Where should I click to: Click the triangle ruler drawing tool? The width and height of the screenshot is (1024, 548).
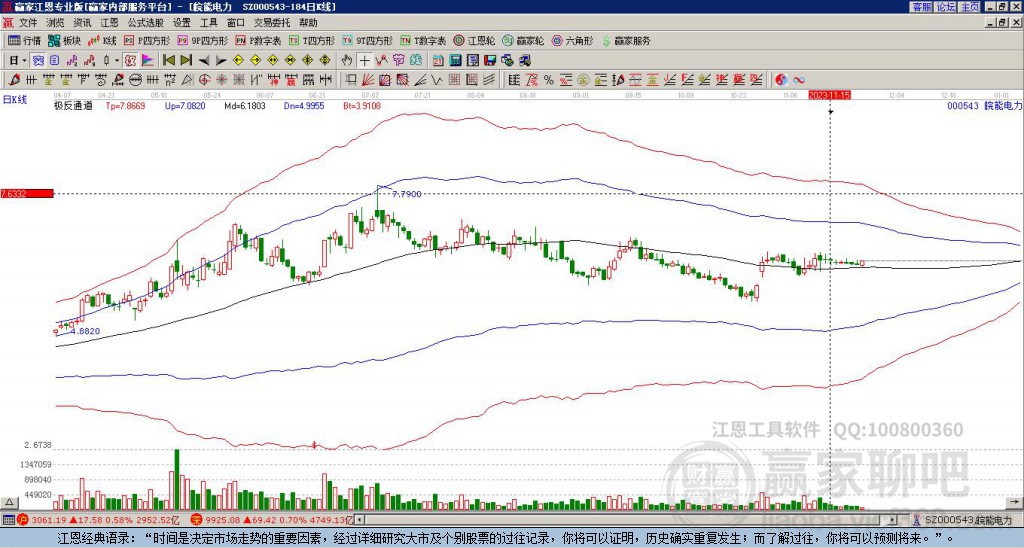pos(187,80)
